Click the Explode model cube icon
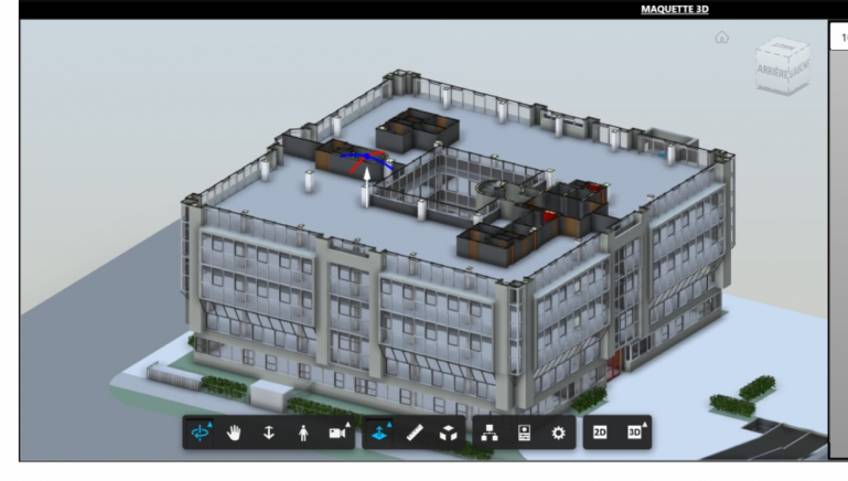Image resolution: width=848 pixels, height=481 pixels. tap(449, 433)
